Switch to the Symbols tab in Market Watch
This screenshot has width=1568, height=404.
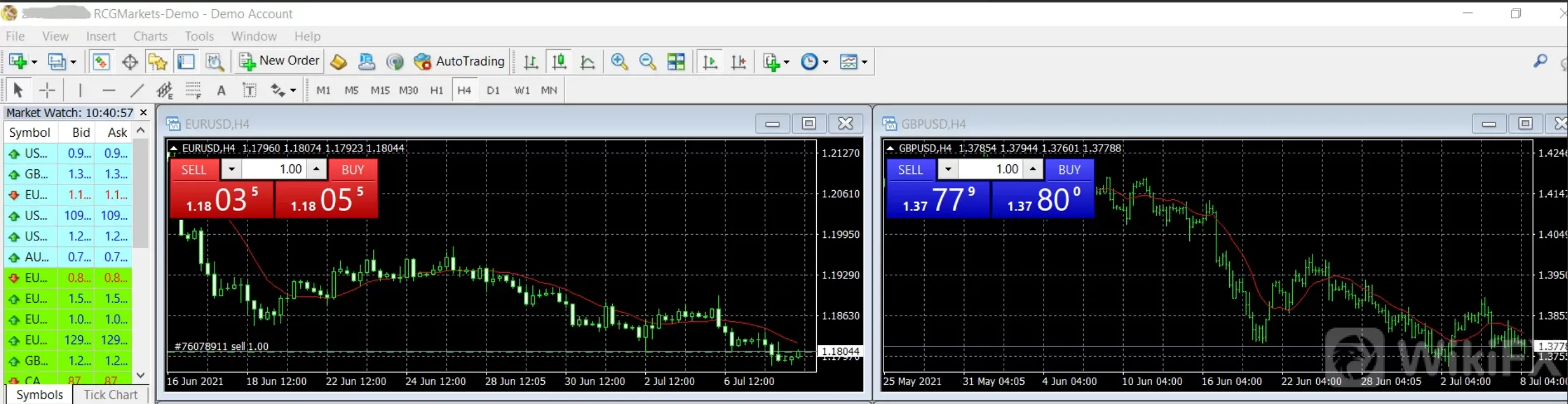point(39,395)
